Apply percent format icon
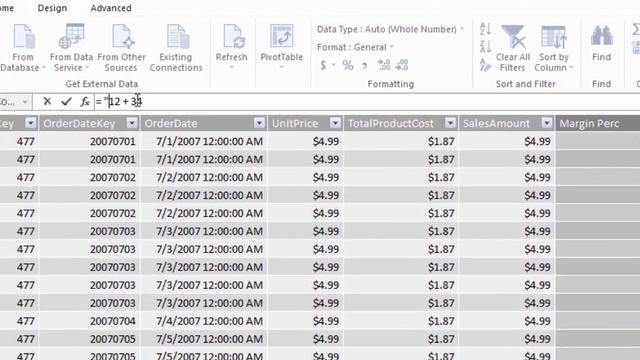Screen dimensions: 640x360 (x=348, y=65)
